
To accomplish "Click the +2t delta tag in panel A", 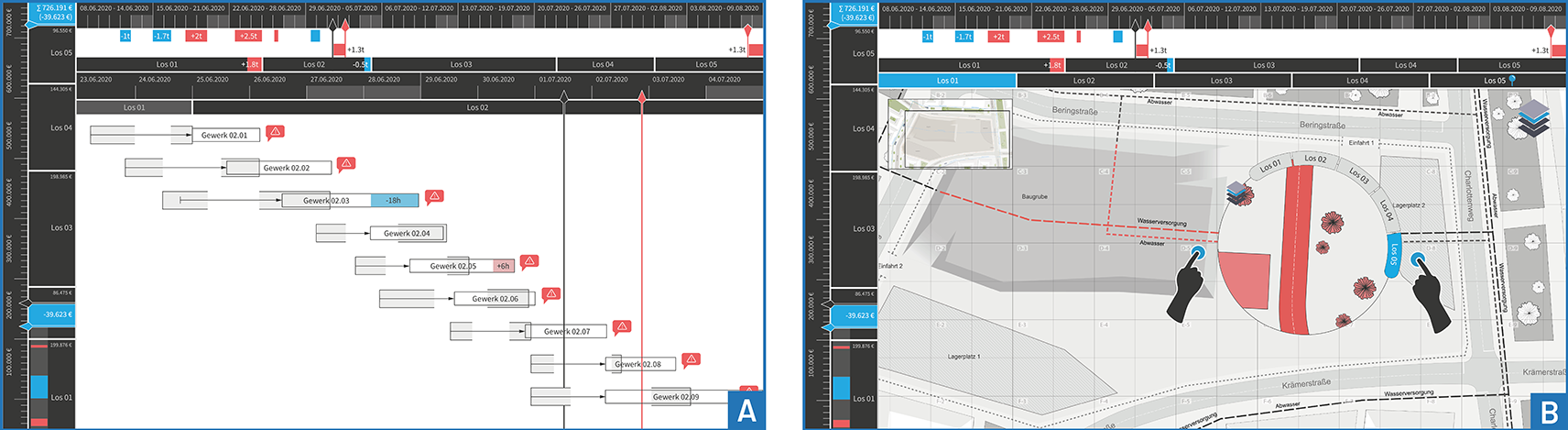I will (x=196, y=36).
